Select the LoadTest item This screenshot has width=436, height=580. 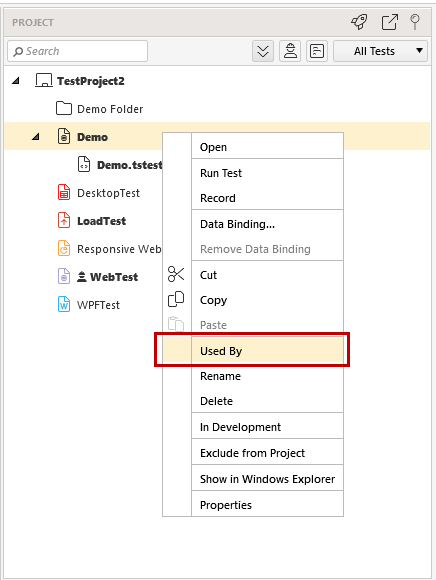coord(101,221)
